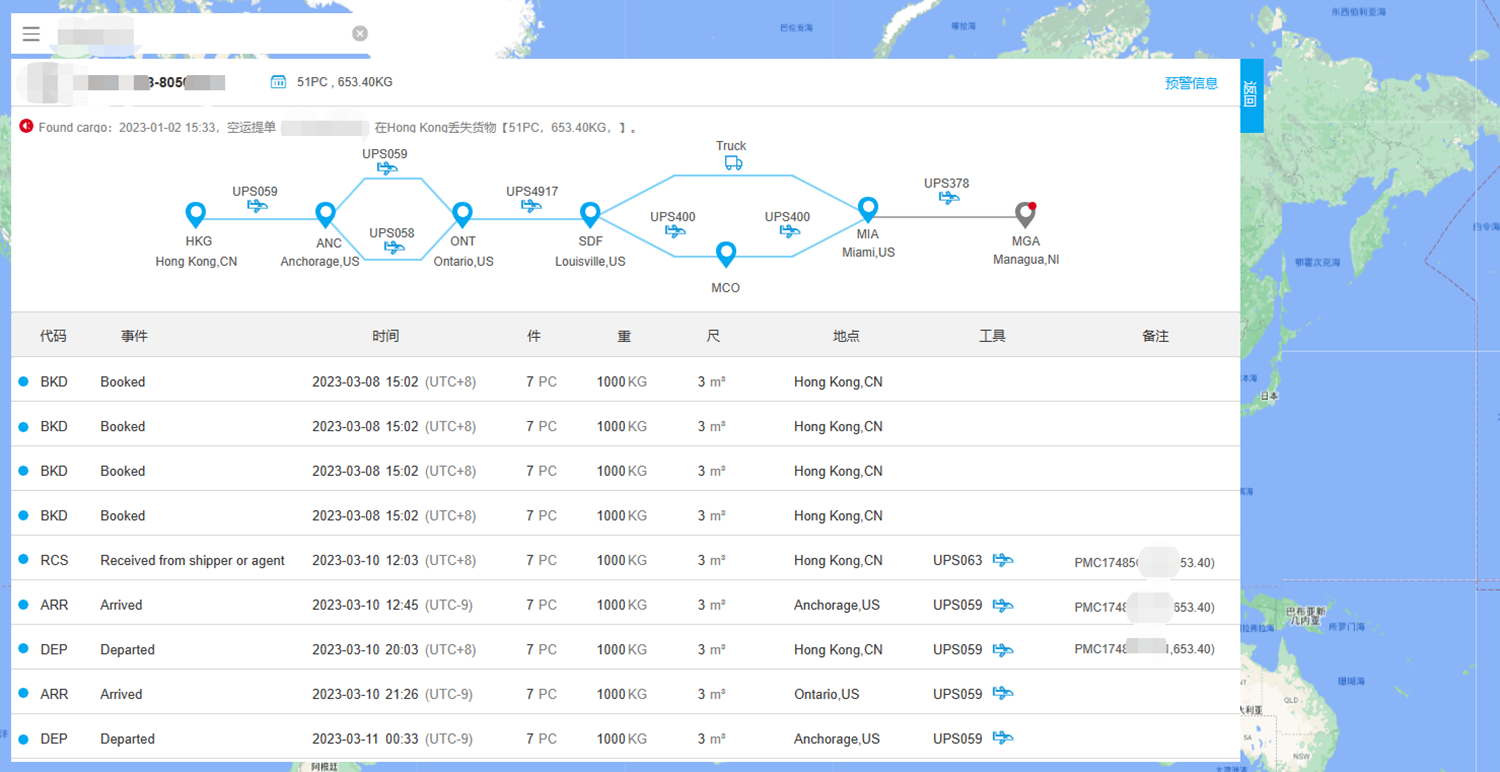Viewport: 1500px width, 772px height.
Task: Click plane icon in 00:33 Departed row
Action: (x=1003, y=739)
